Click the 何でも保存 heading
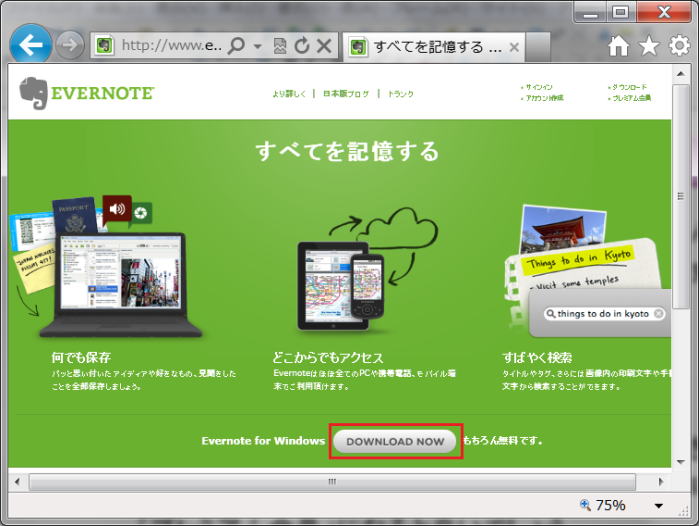 (81, 358)
